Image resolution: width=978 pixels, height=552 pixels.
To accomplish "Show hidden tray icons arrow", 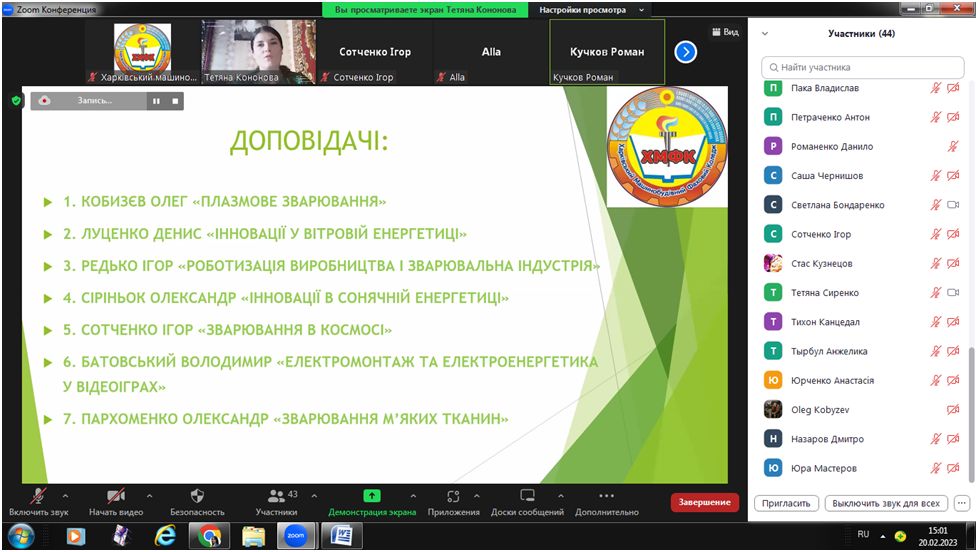I will click(x=883, y=536).
